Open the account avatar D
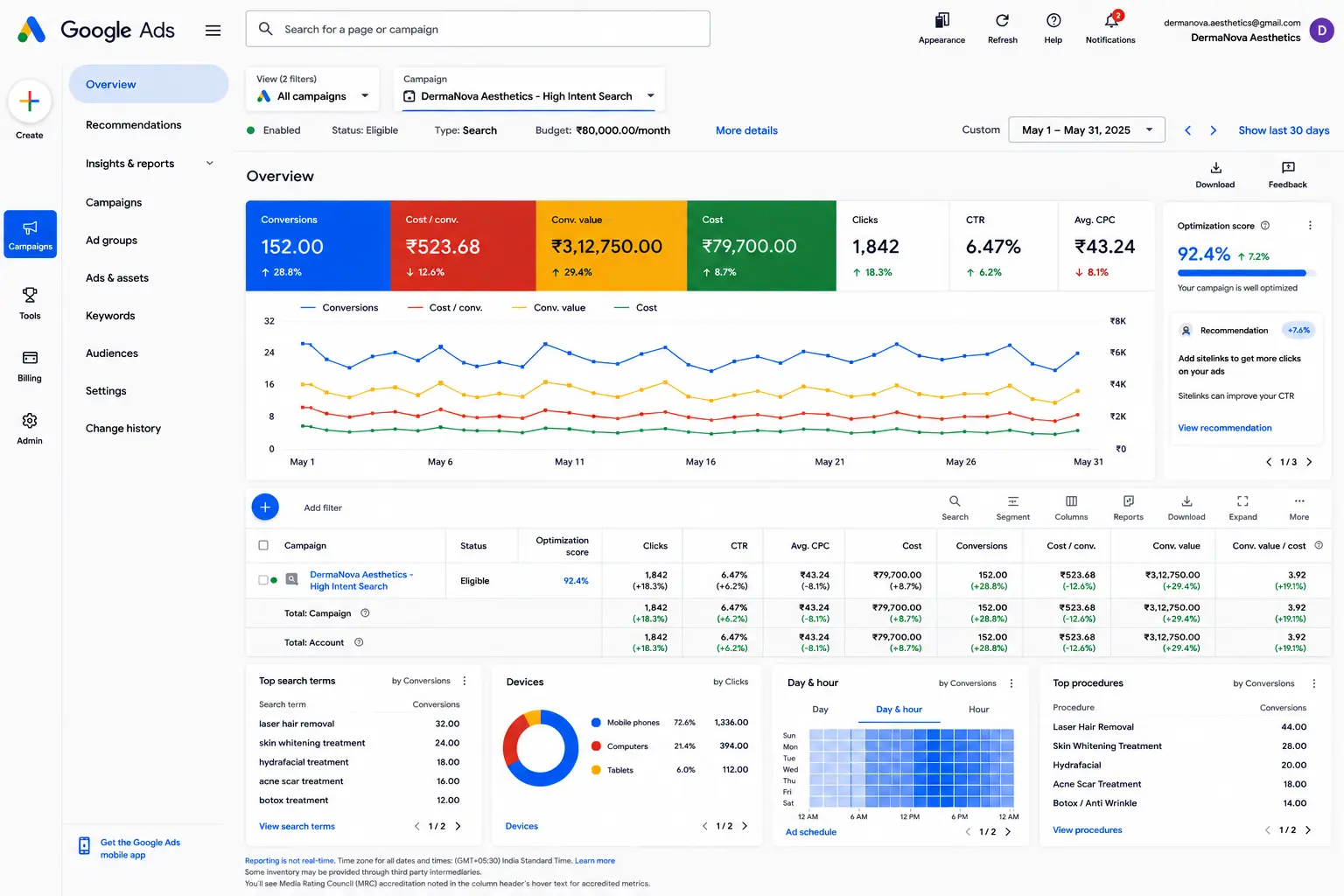 point(1321,31)
